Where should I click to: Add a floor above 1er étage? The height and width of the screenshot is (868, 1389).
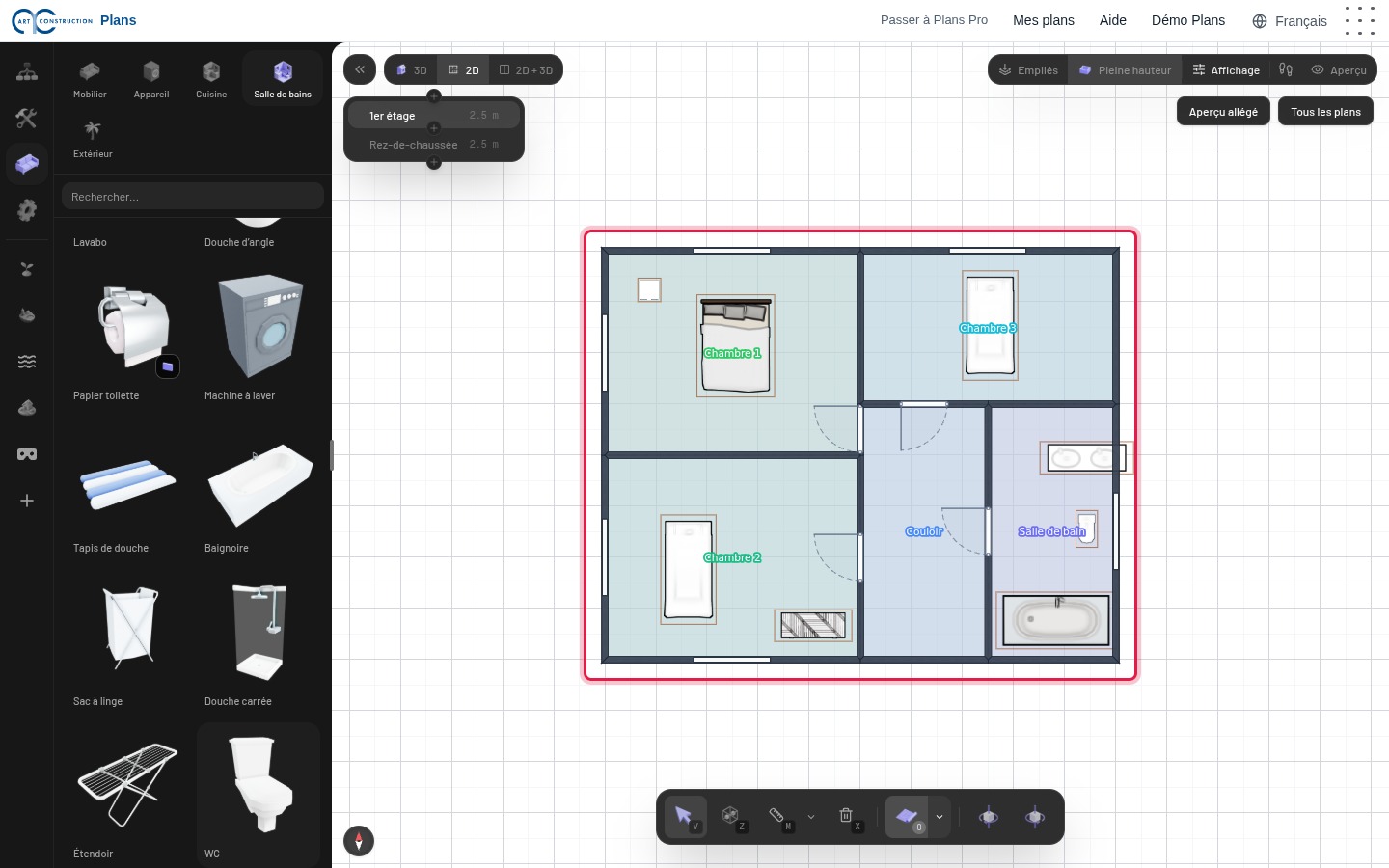[434, 95]
